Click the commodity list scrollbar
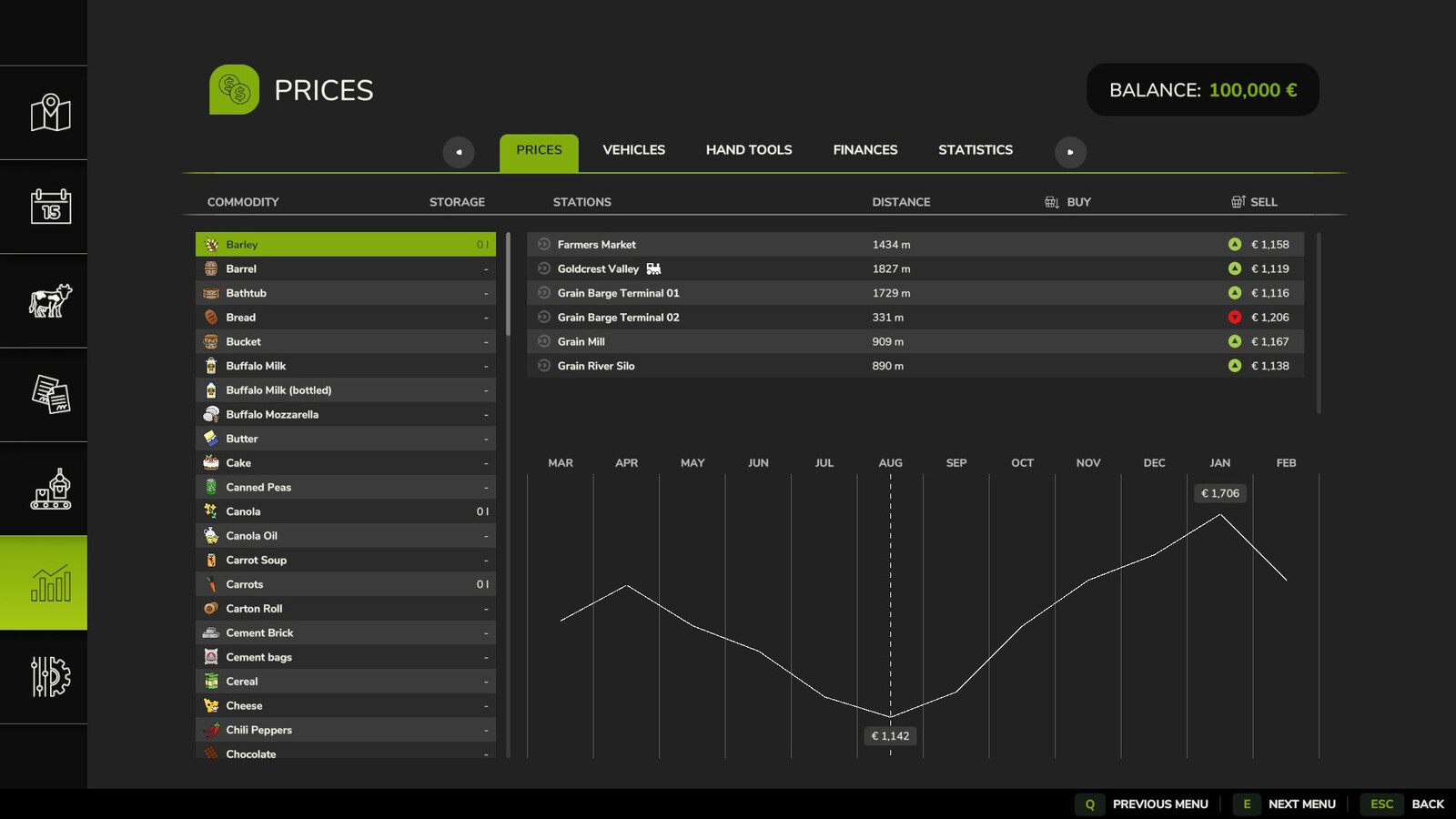Image resolution: width=1456 pixels, height=819 pixels. pos(508,284)
